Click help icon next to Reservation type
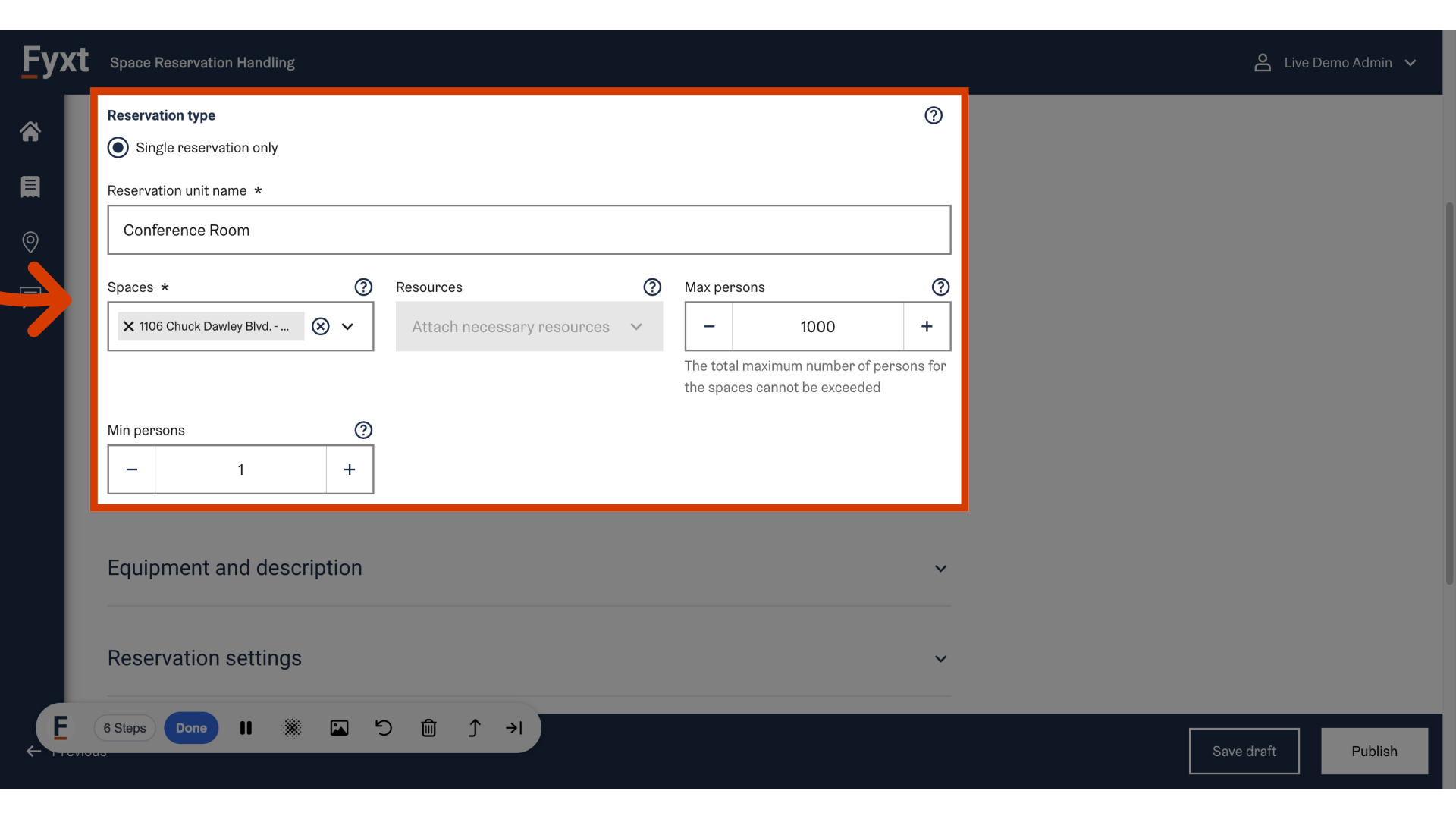 point(934,115)
